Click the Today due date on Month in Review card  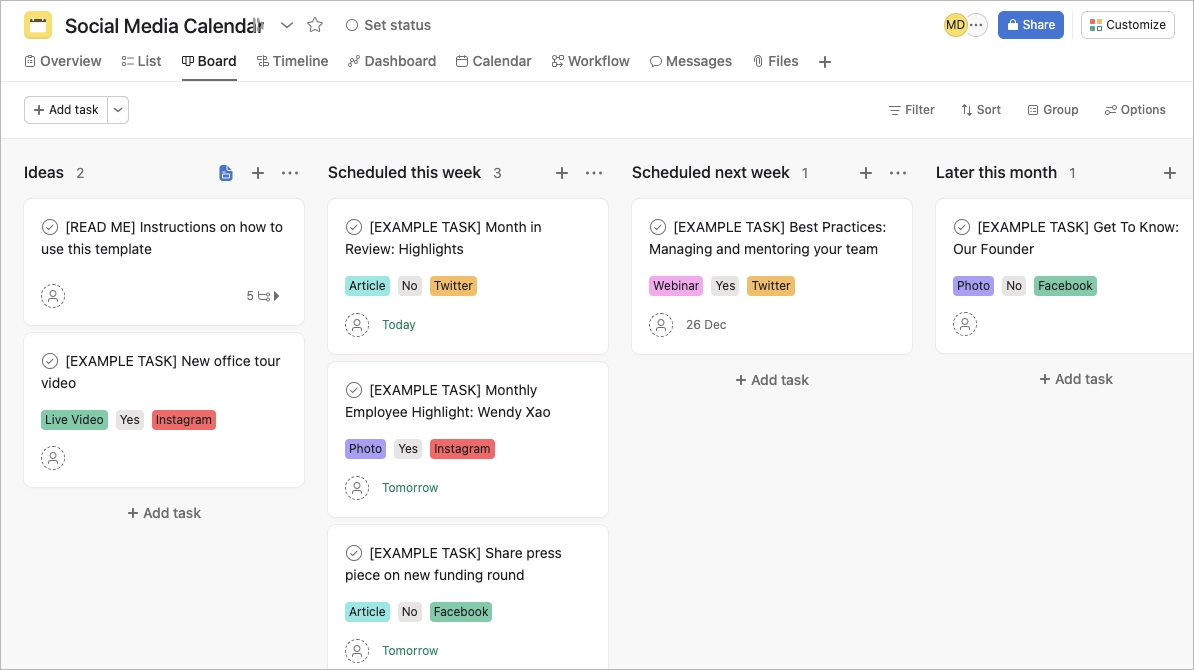click(x=398, y=325)
